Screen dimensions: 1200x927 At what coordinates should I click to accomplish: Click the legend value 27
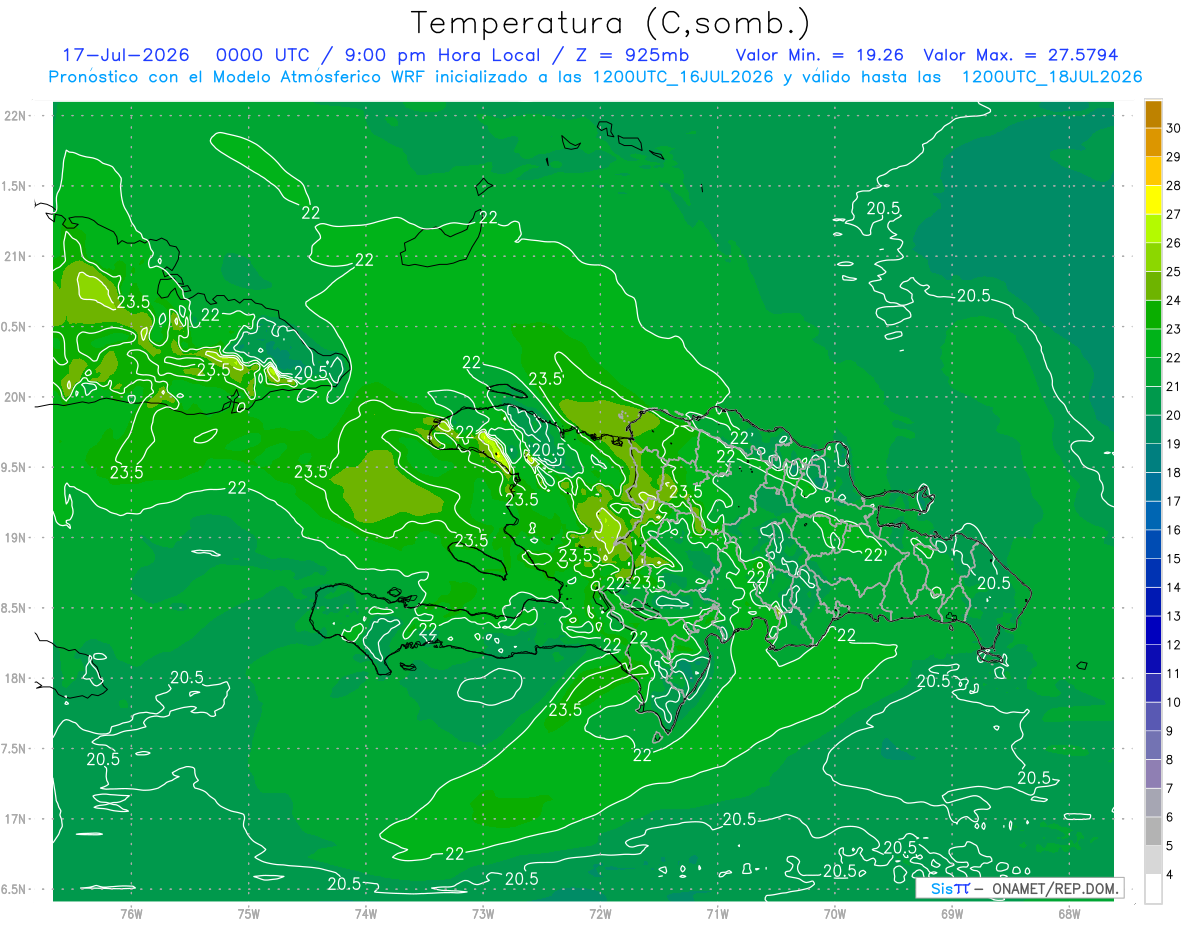click(x=1174, y=214)
